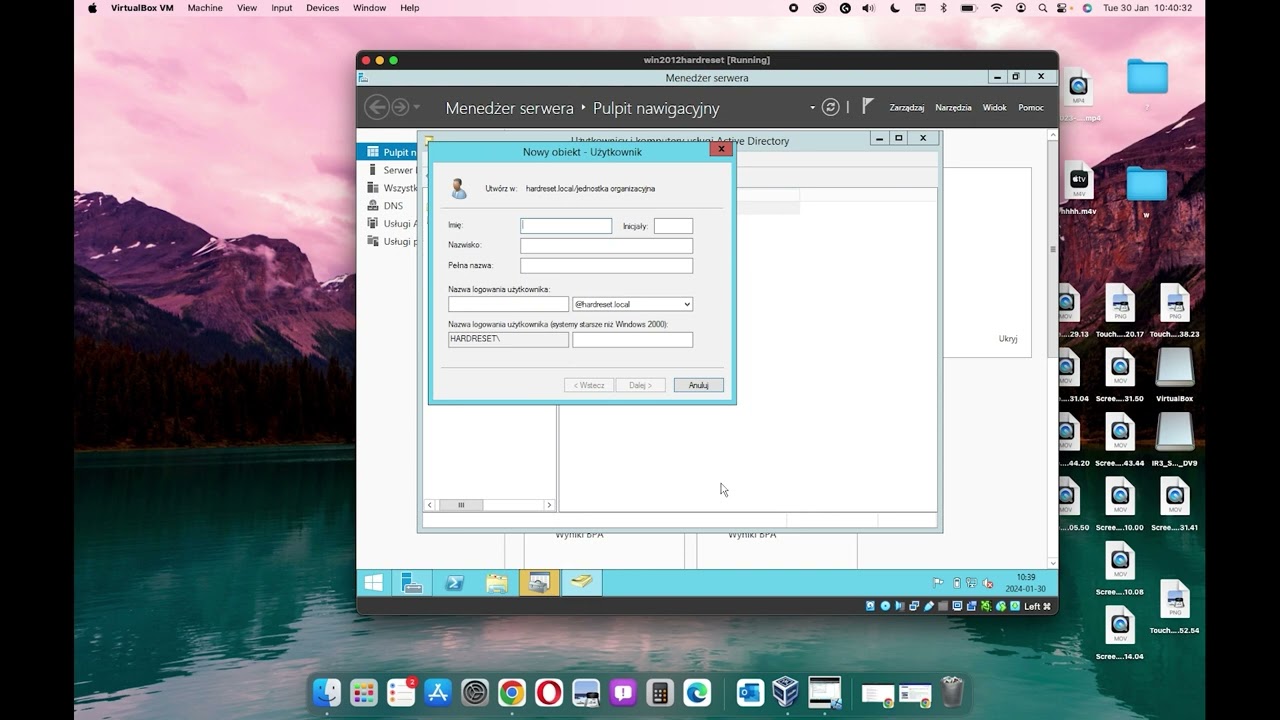Click the Ukryj link in Server Manager
The height and width of the screenshot is (720, 1280).
click(x=1008, y=339)
